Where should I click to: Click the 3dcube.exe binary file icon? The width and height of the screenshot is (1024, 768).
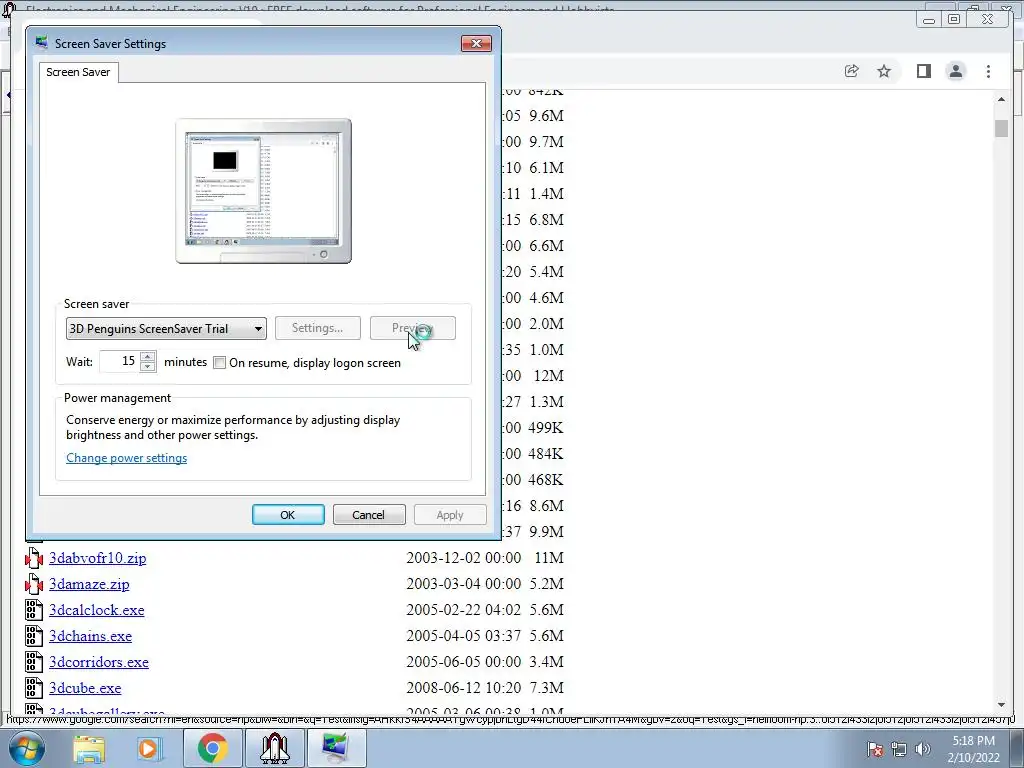tap(34, 688)
